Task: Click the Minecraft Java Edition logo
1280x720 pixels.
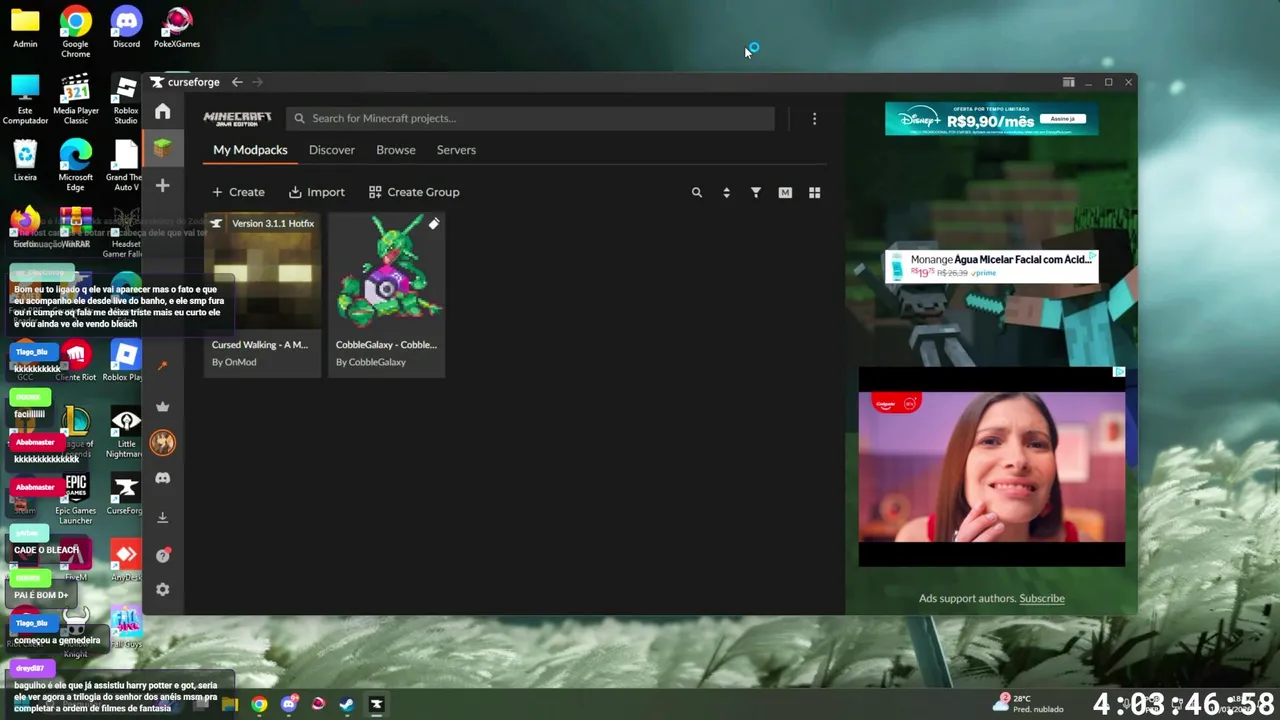Action: [237, 118]
